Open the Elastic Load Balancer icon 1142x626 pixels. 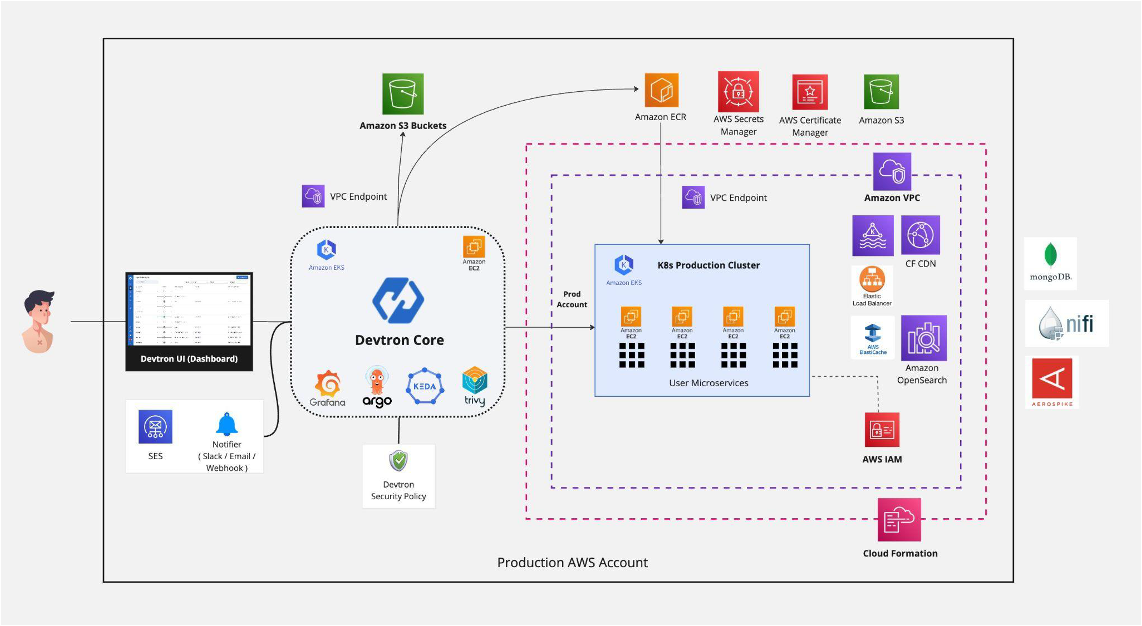point(872,280)
